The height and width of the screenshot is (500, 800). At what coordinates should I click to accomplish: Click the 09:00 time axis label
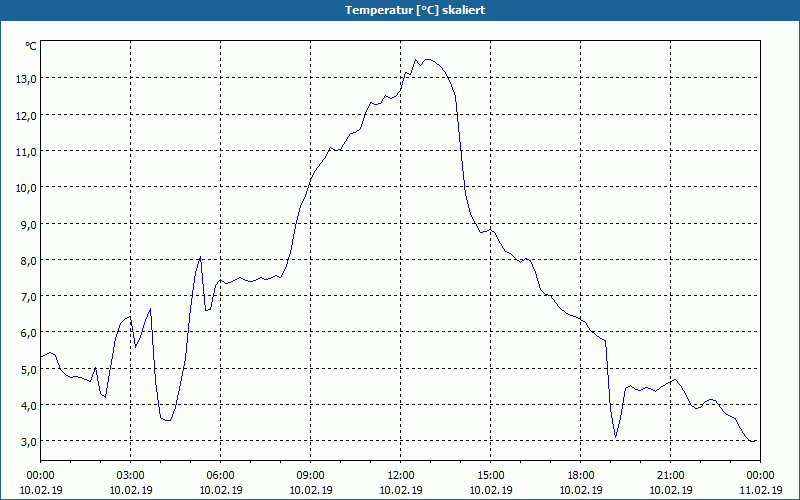coord(311,476)
